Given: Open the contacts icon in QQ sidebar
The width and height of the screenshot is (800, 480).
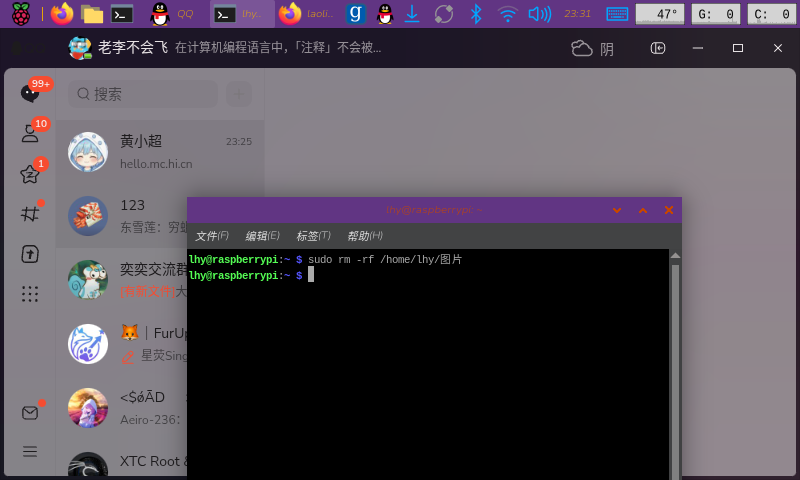Looking at the screenshot, I should click(x=30, y=134).
